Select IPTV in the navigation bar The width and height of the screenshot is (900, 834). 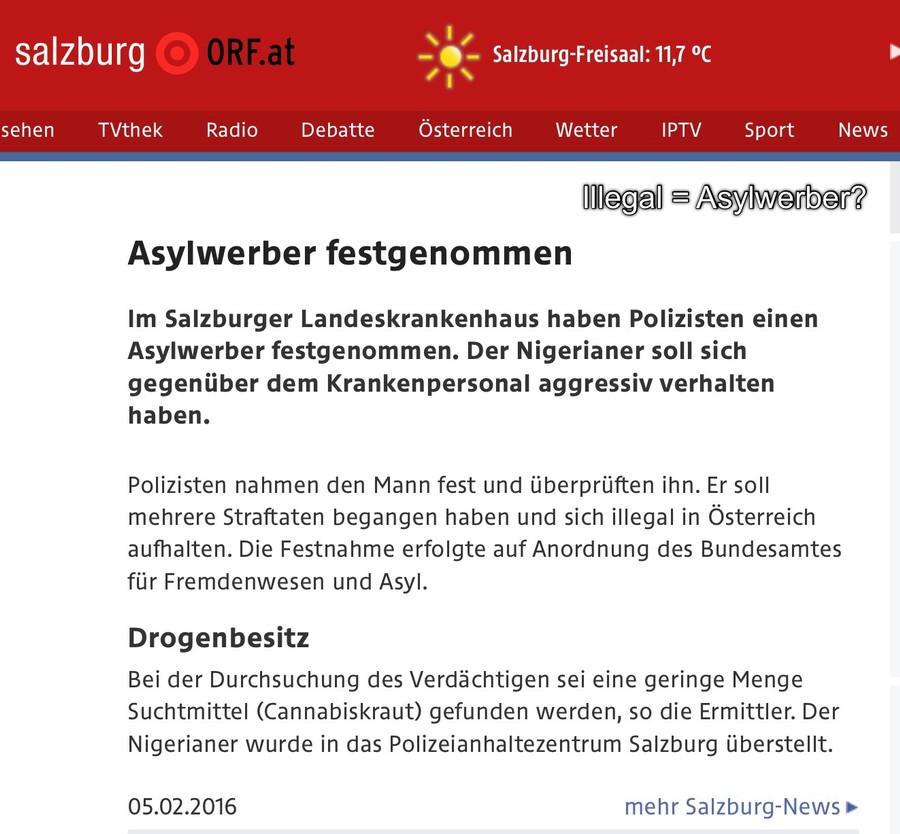coord(681,130)
